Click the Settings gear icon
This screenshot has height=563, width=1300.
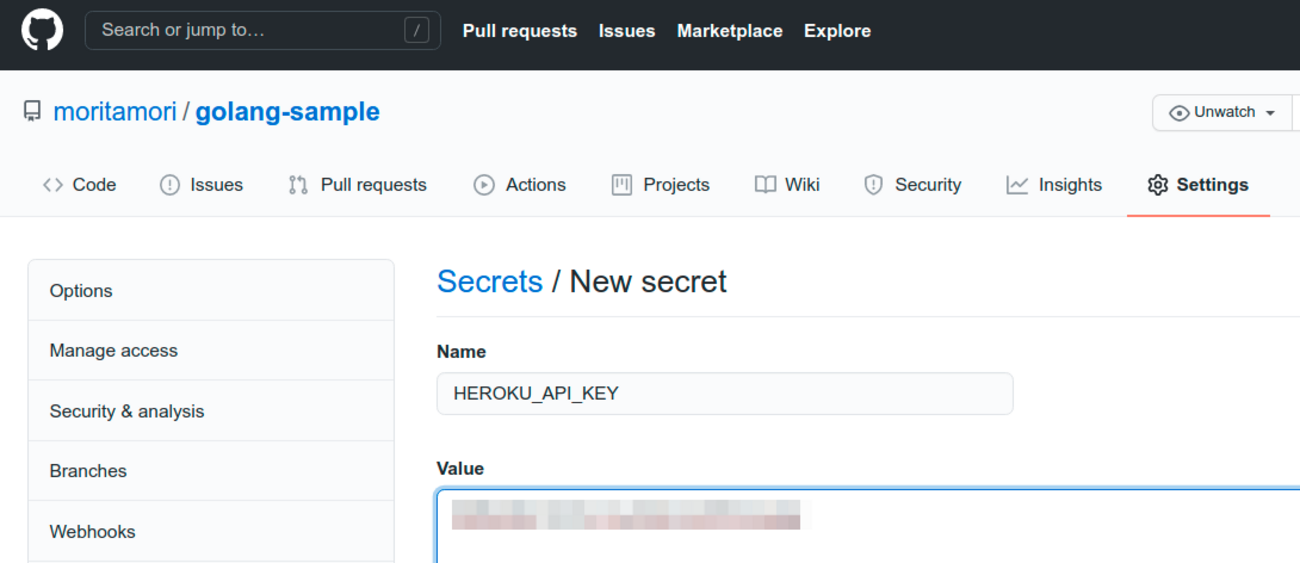(1158, 185)
